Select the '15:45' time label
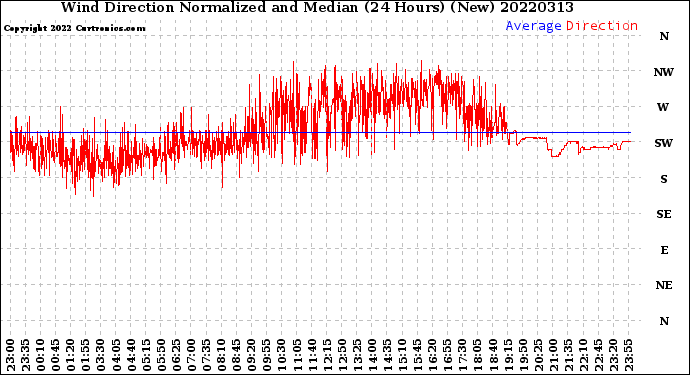 [417, 355]
